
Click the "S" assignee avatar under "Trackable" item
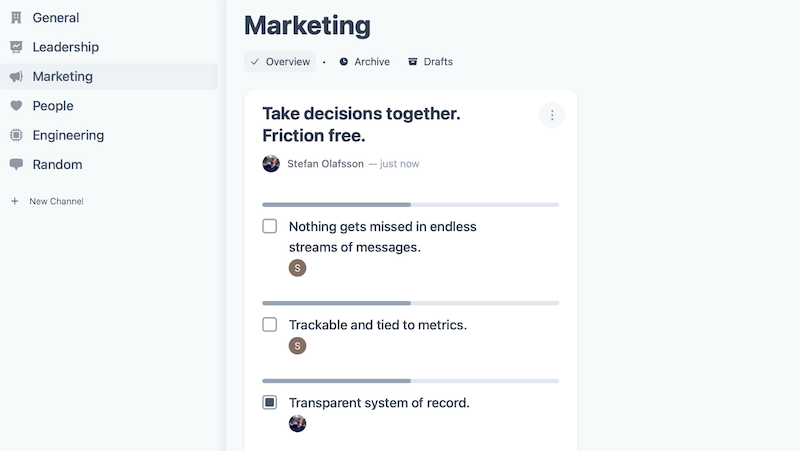pos(297,346)
